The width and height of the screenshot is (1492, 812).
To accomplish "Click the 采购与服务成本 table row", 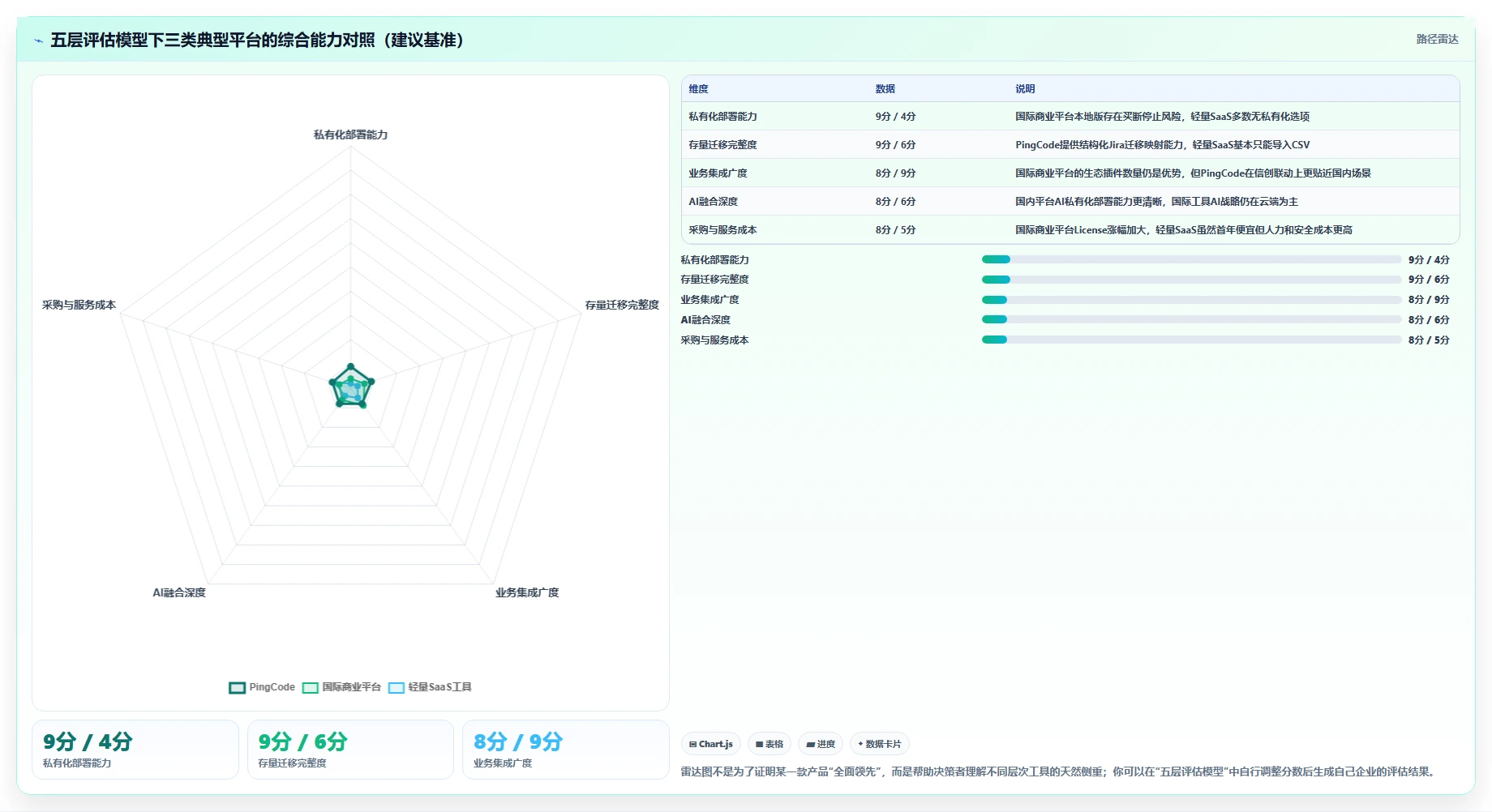I will [x=1070, y=229].
